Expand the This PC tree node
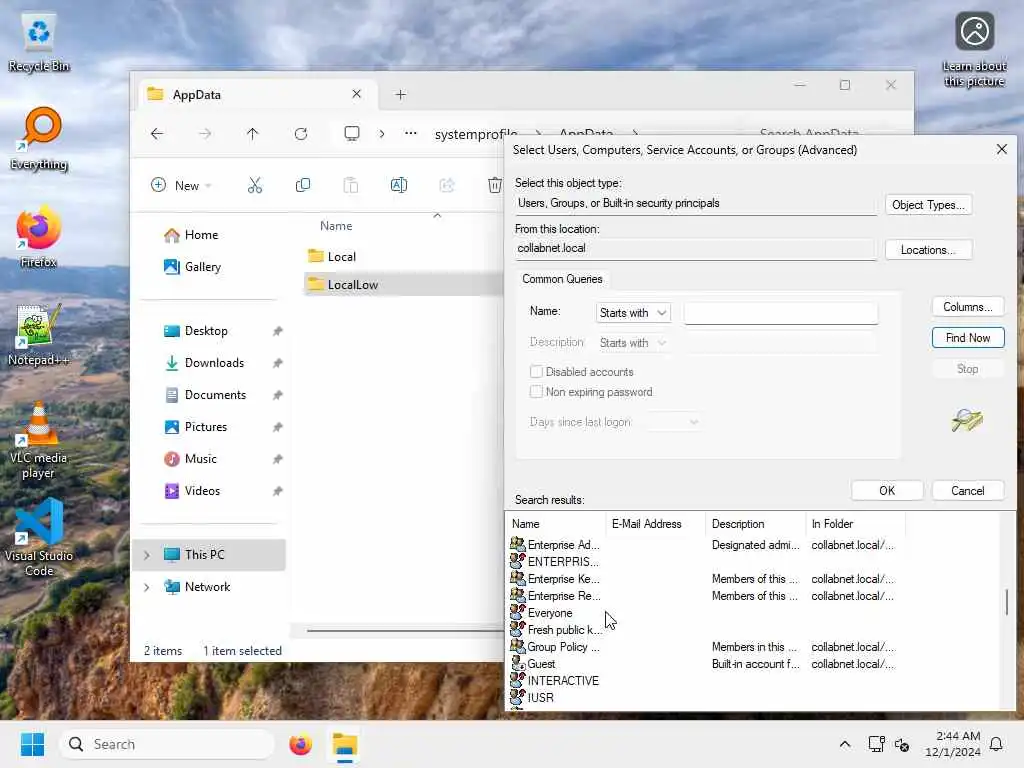This screenshot has height=768, width=1024. coord(147,555)
